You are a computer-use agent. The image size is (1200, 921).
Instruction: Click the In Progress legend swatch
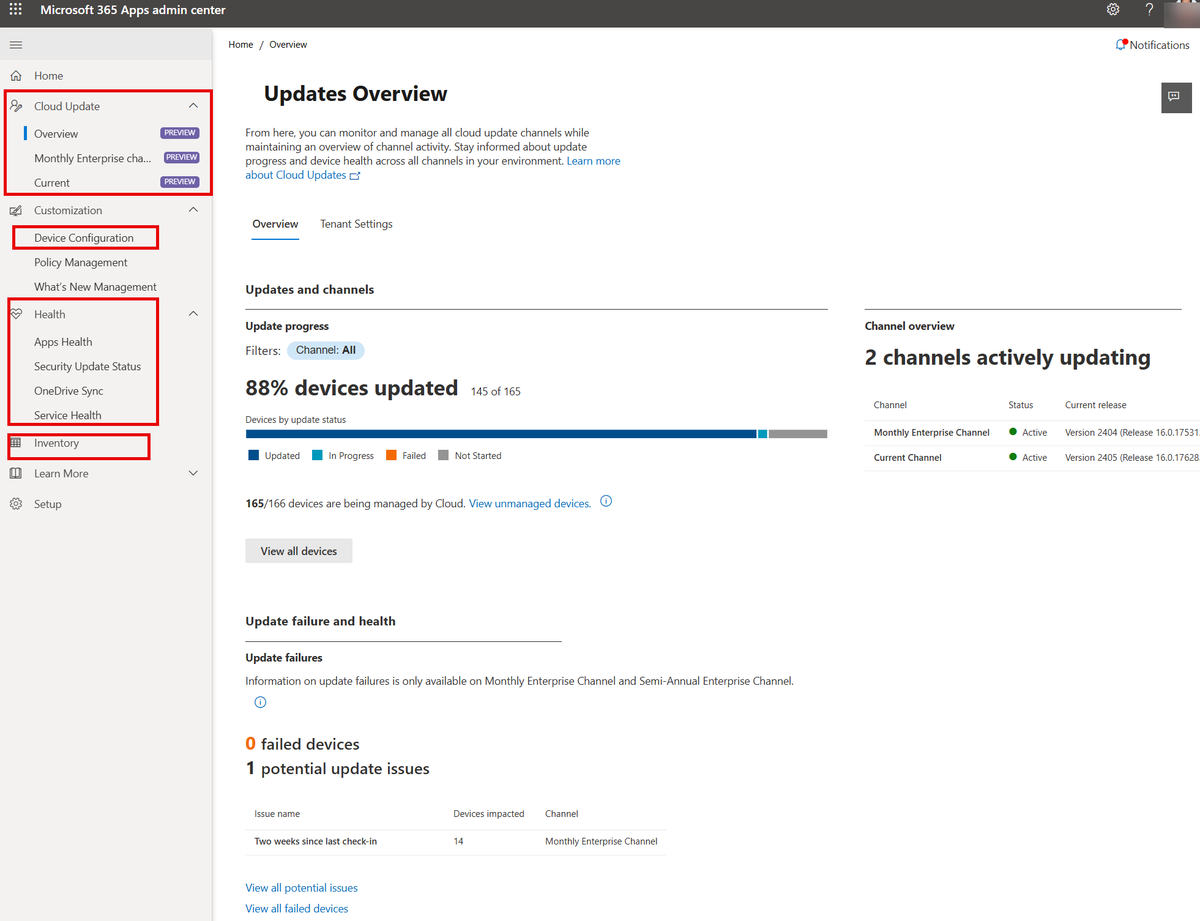pos(317,456)
